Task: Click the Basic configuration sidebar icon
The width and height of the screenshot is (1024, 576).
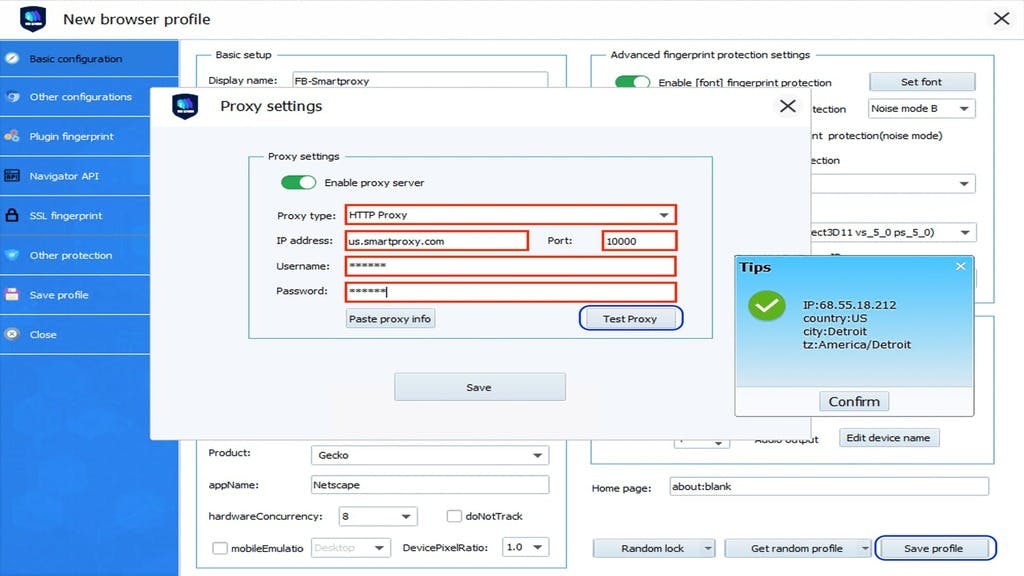Action: point(12,58)
